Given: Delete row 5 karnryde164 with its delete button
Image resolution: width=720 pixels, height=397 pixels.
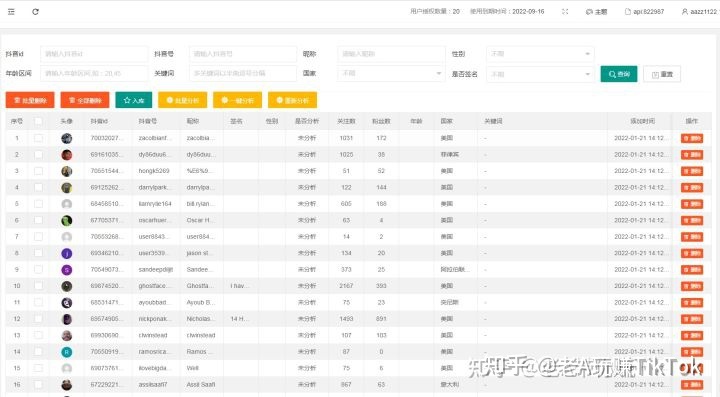Looking at the screenshot, I should tap(692, 204).
